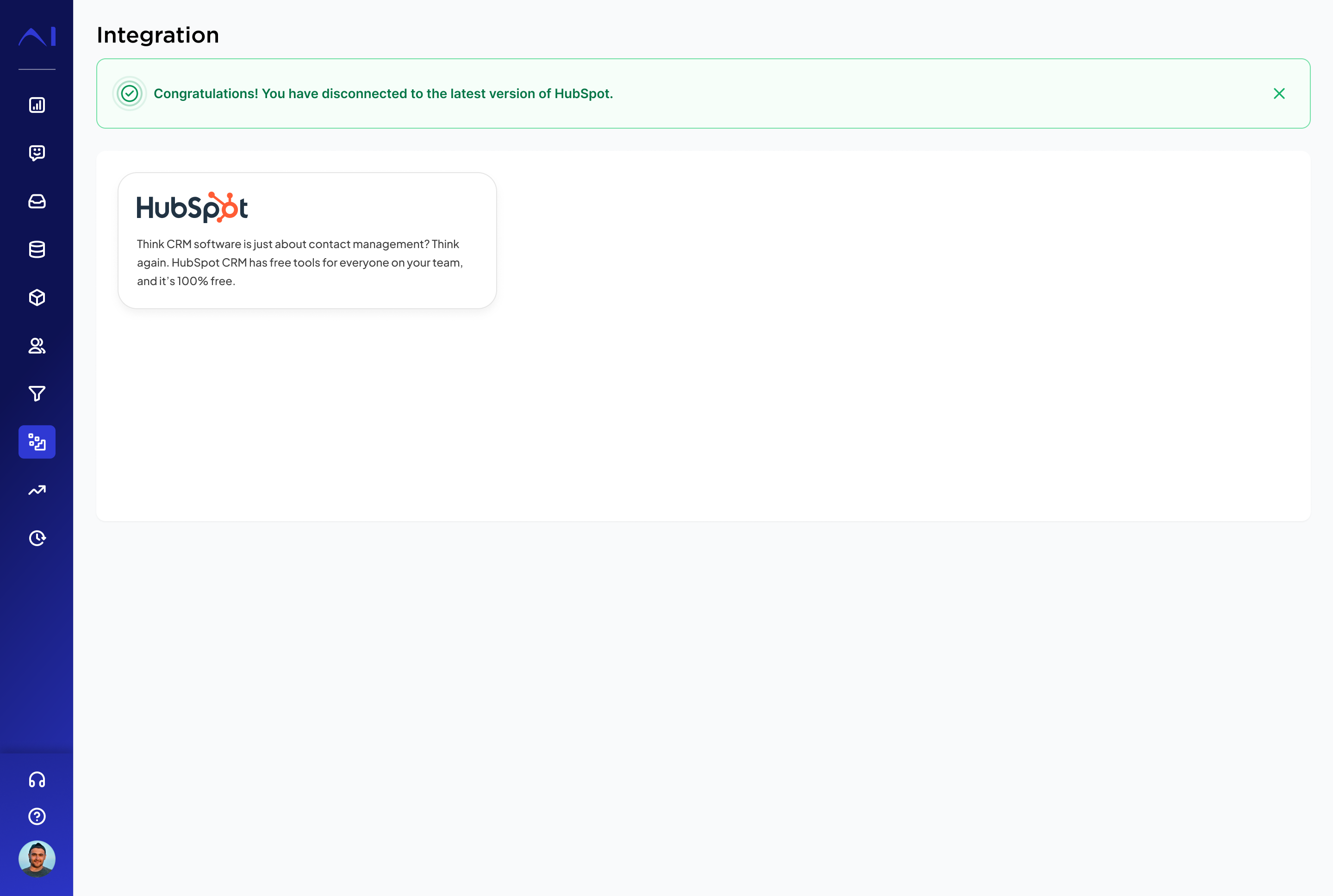Open the HubSpot integration card
This screenshot has height=896, width=1333.
(307, 241)
